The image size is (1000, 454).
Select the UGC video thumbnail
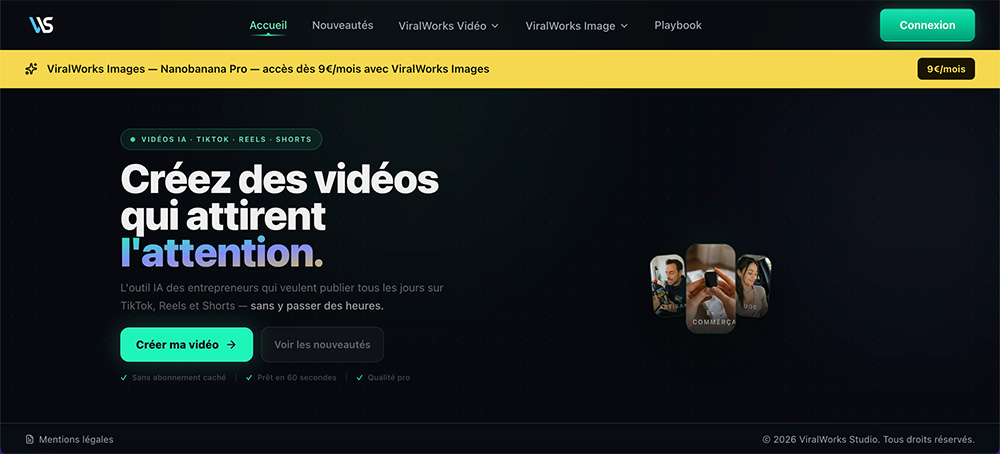coord(753,285)
